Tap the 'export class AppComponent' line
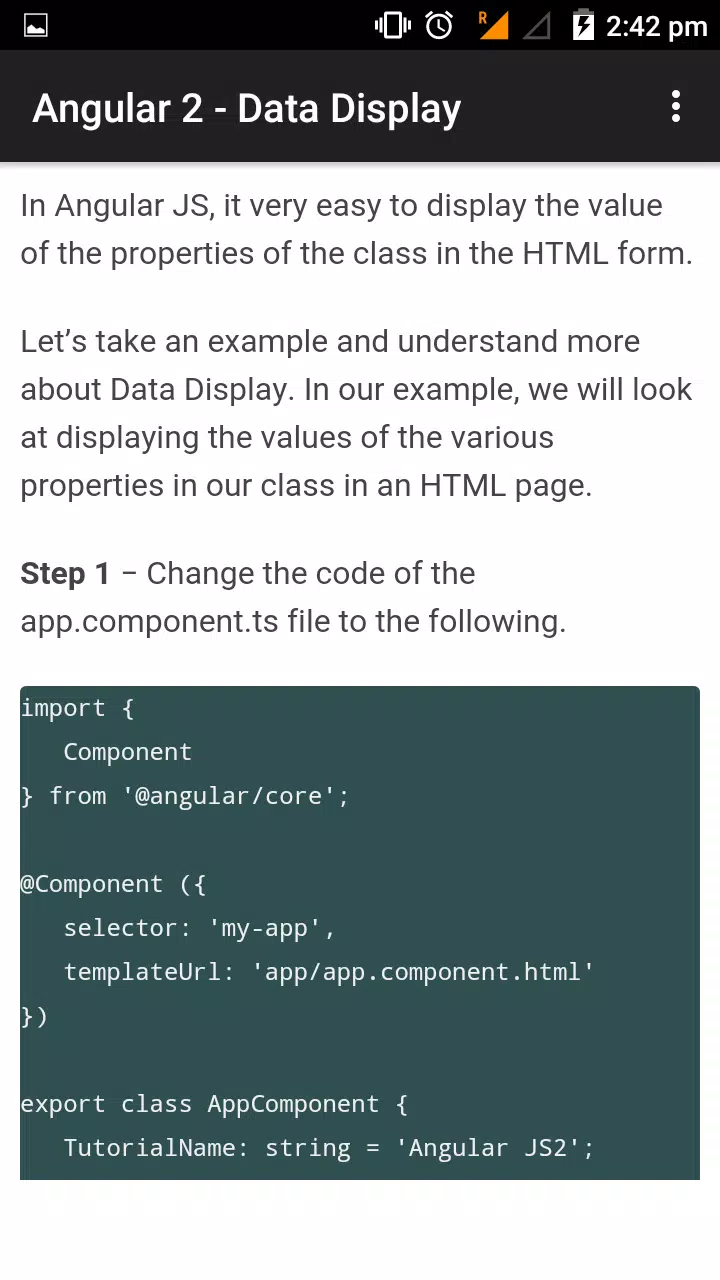The height and width of the screenshot is (1280, 720). click(x=214, y=1104)
